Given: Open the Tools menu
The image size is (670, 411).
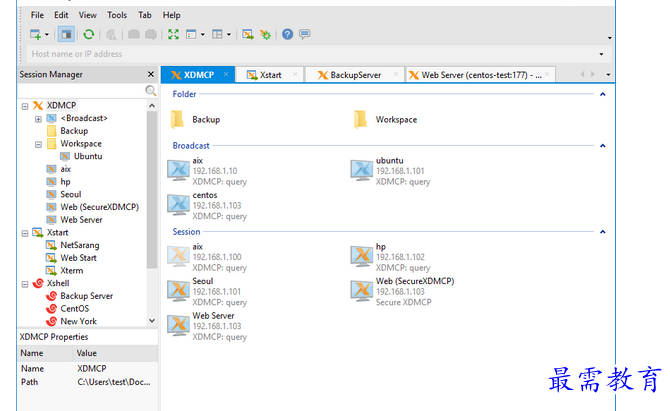Looking at the screenshot, I should coord(117,15).
